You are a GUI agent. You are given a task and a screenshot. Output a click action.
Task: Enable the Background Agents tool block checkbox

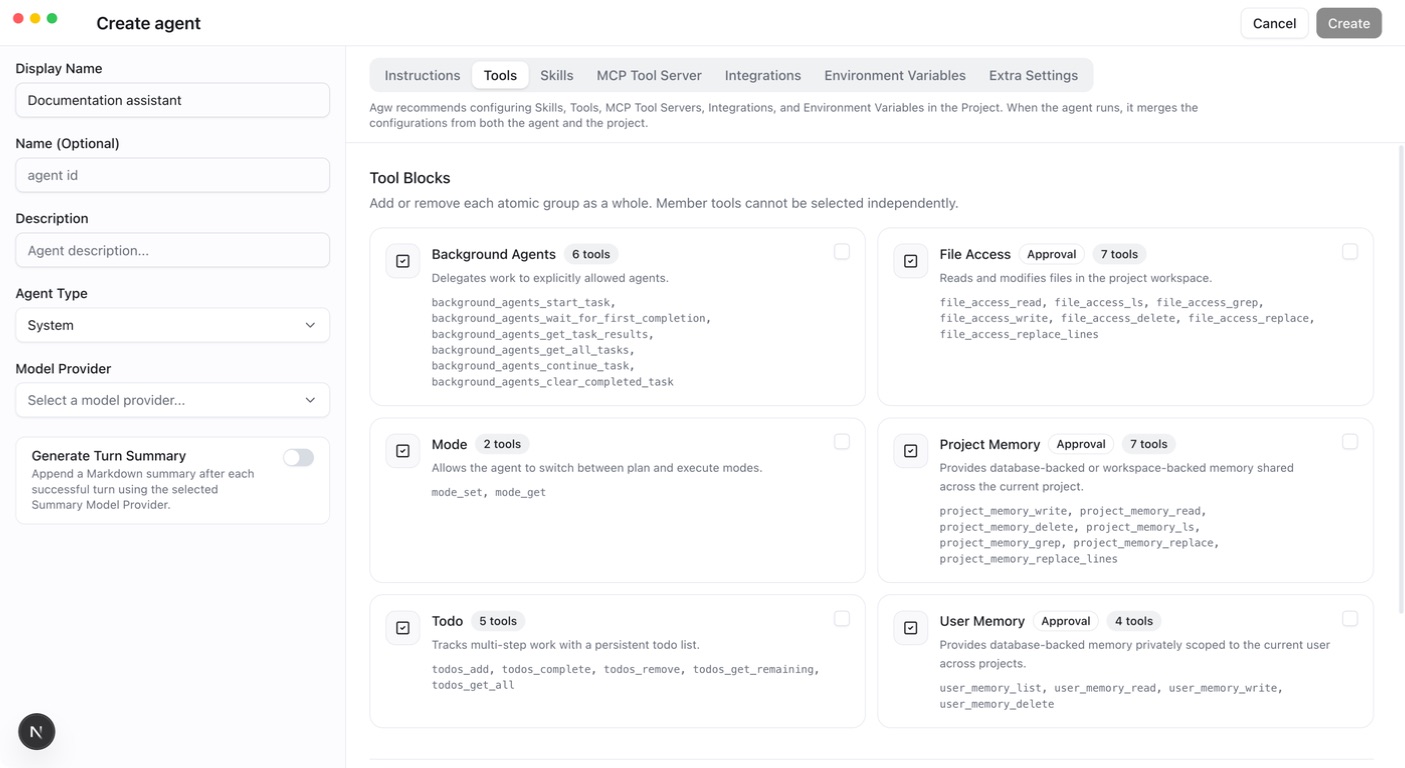[842, 252]
